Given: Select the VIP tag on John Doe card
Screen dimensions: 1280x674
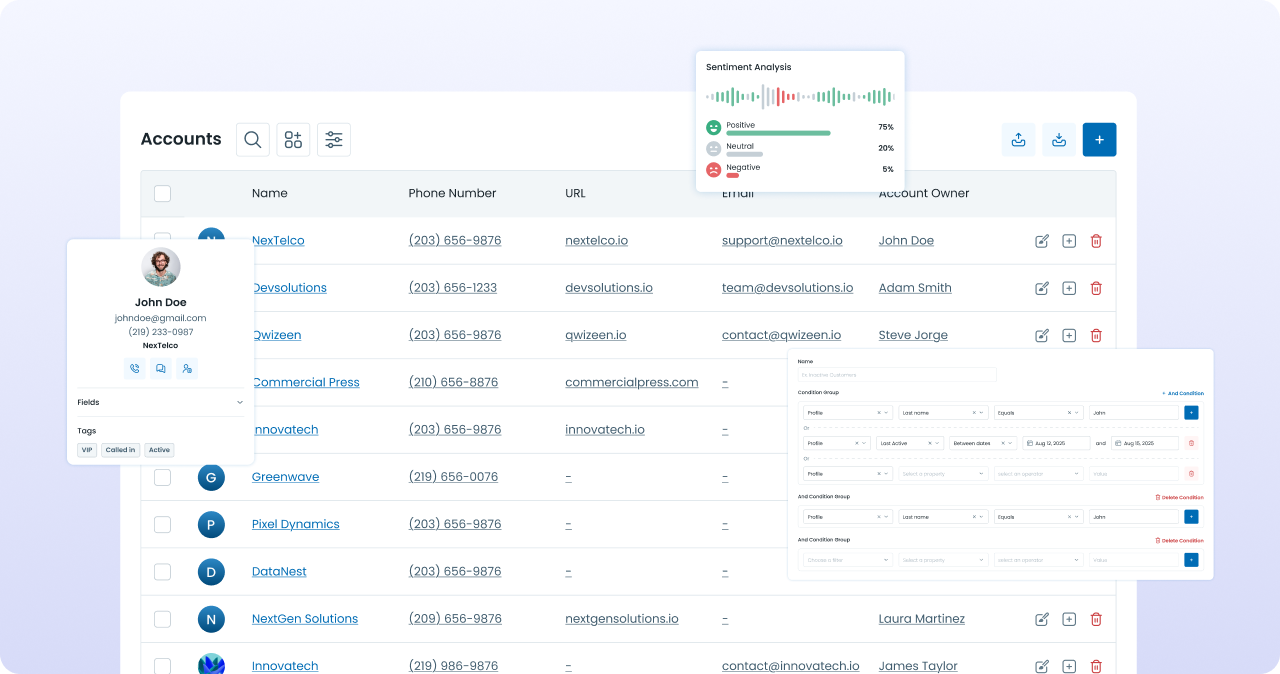Looking at the screenshot, I should (x=87, y=450).
